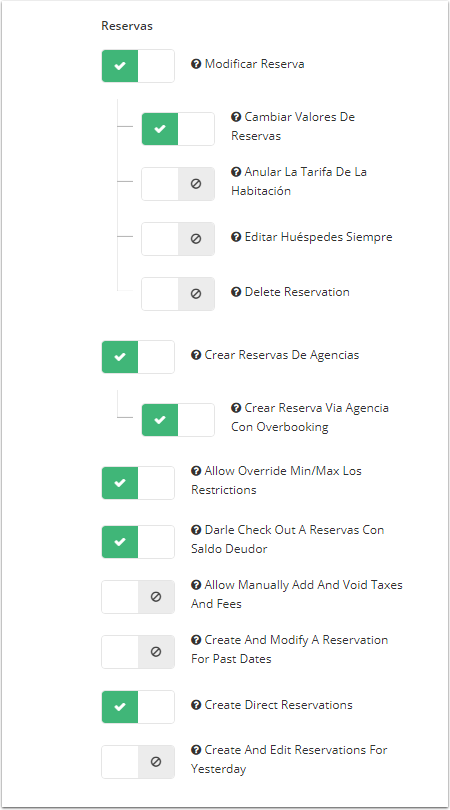450x810 pixels.
Task: Disable Crear Reserva Via Agencia Con Overbooking toggle
Action: 178,420
